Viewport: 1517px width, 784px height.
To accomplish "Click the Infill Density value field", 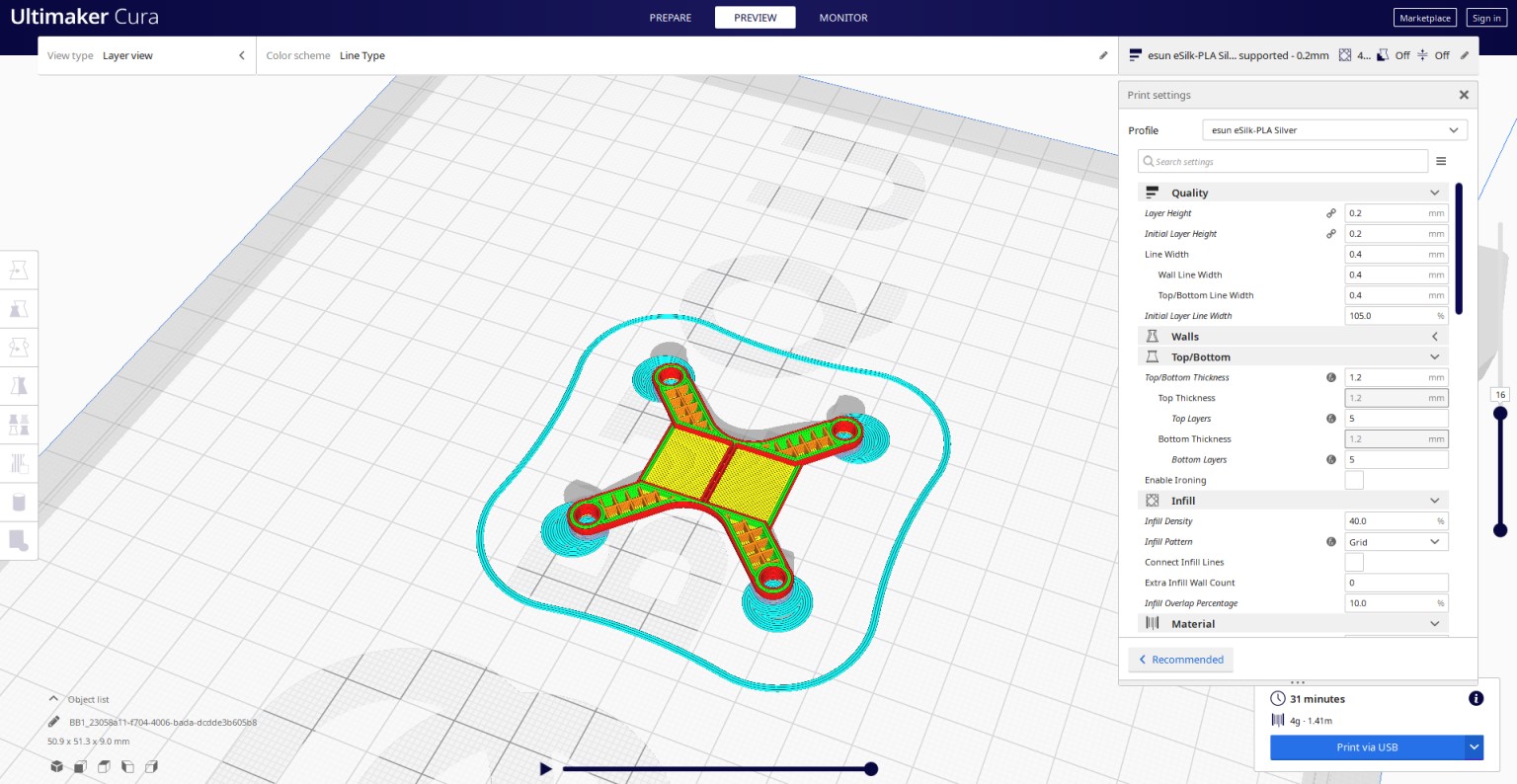I will pyautogui.click(x=1397, y=520).
